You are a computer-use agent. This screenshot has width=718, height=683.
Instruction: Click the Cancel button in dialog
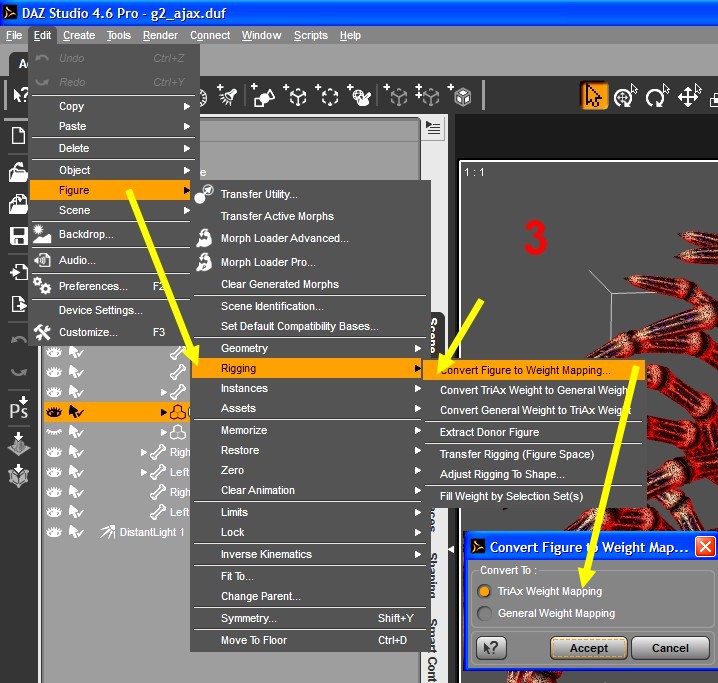[670, 648]
